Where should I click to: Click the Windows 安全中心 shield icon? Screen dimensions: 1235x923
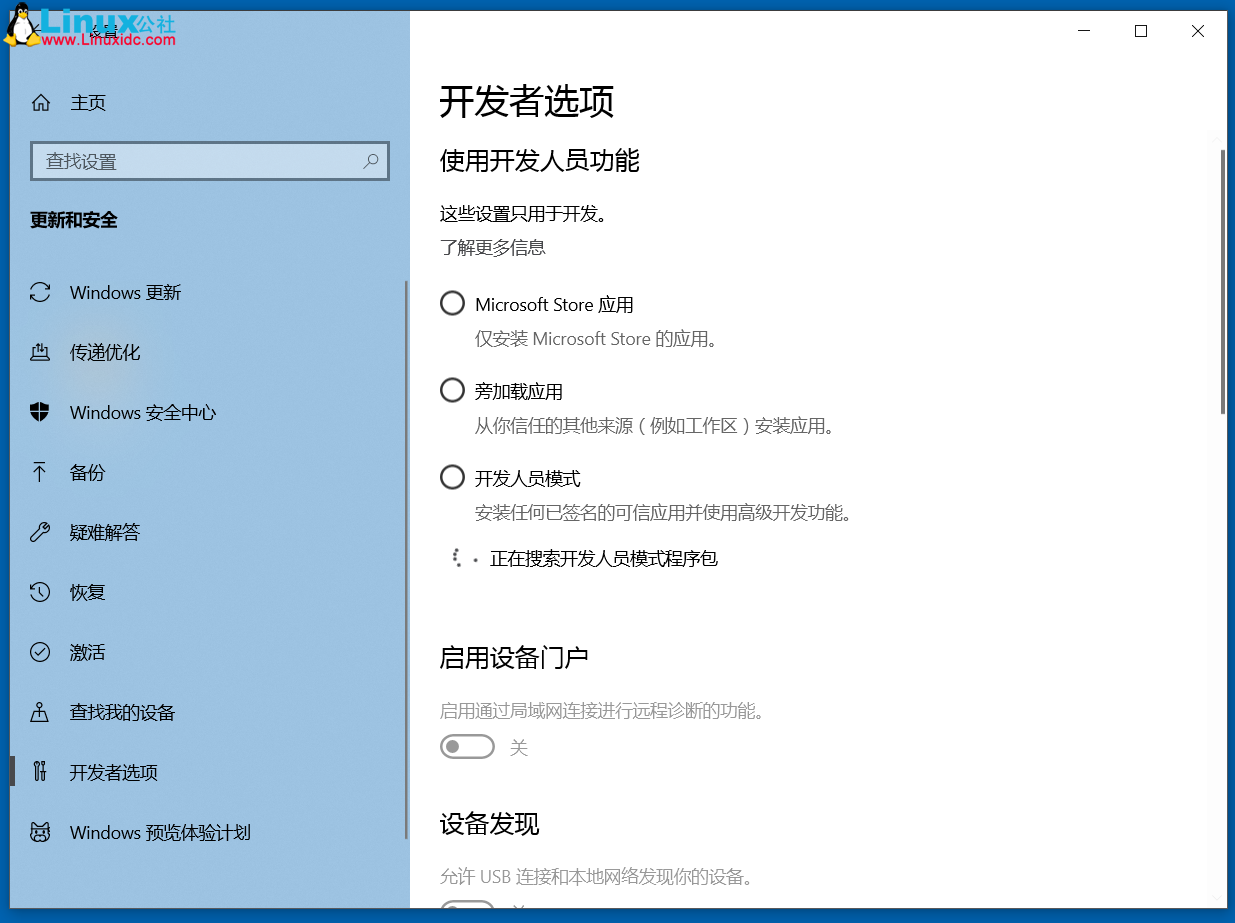click(40, 412)
